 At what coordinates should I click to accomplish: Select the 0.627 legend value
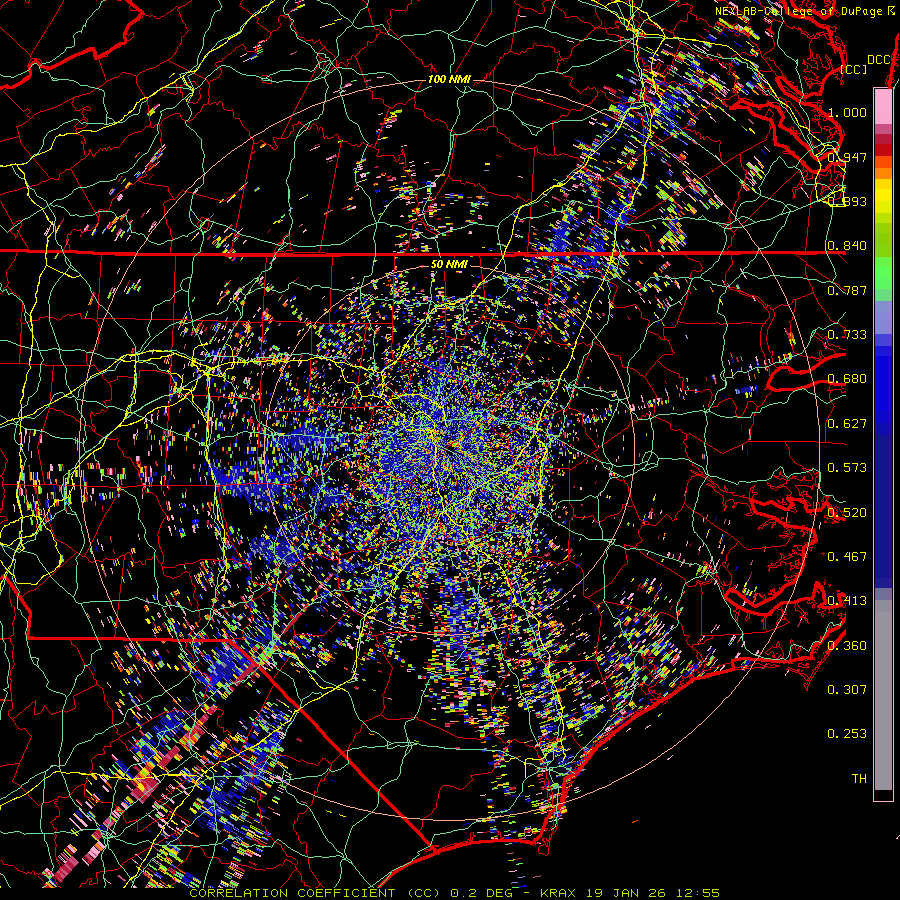(847, 424)
